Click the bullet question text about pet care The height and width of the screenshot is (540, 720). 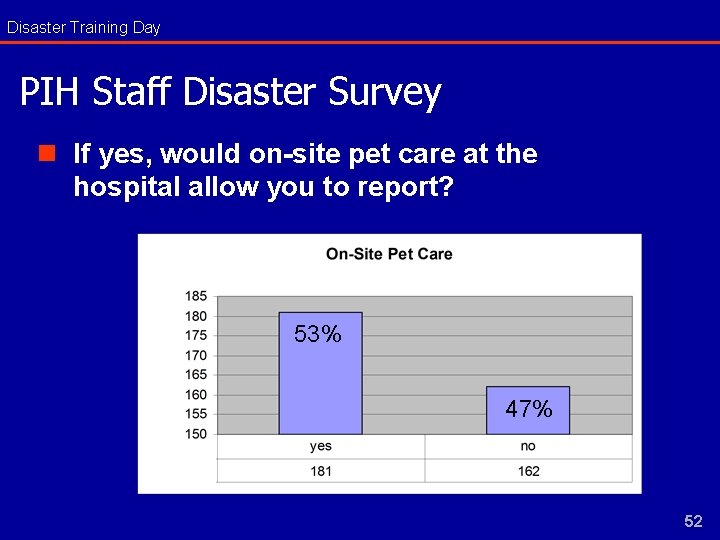click(305, 170)
